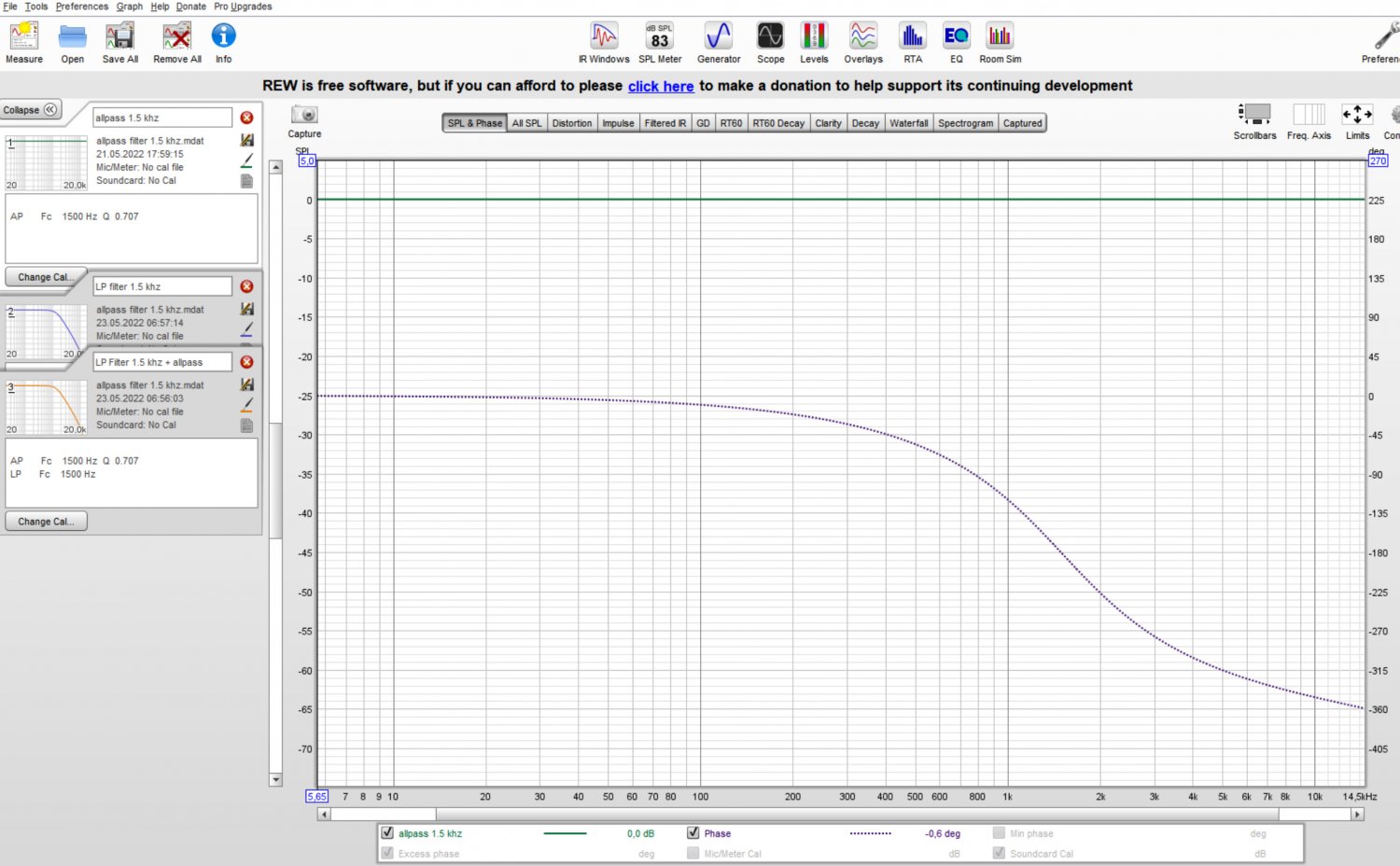
Task: Open the SPL Meter
Action: [x=660, y=36]
